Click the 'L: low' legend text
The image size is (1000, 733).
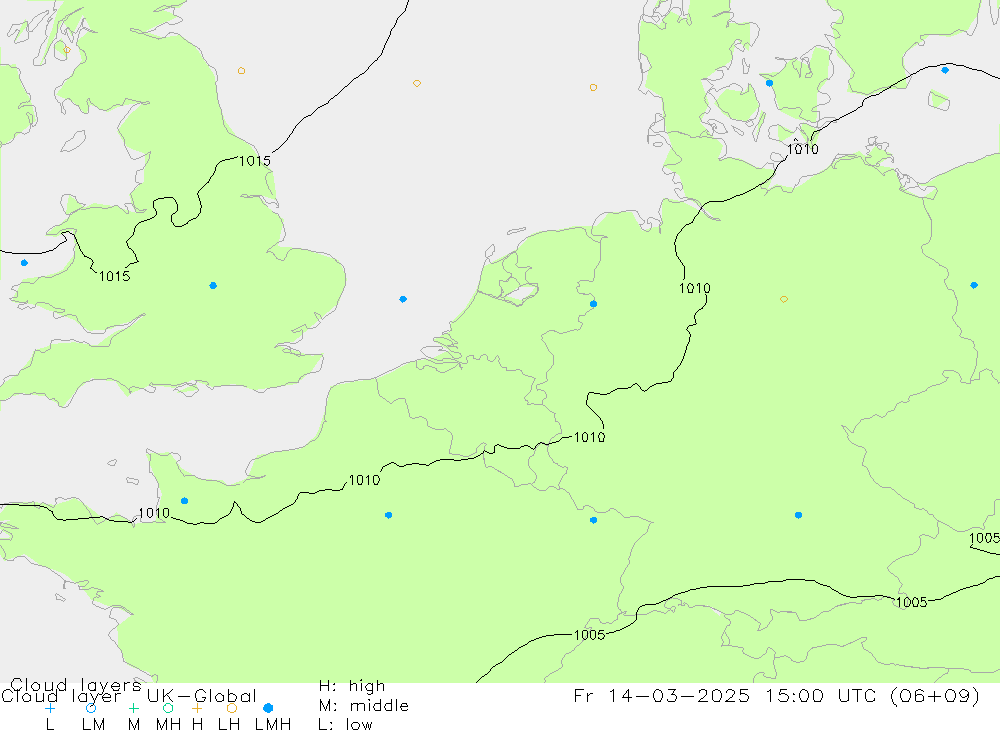click(x=345, y=725)
